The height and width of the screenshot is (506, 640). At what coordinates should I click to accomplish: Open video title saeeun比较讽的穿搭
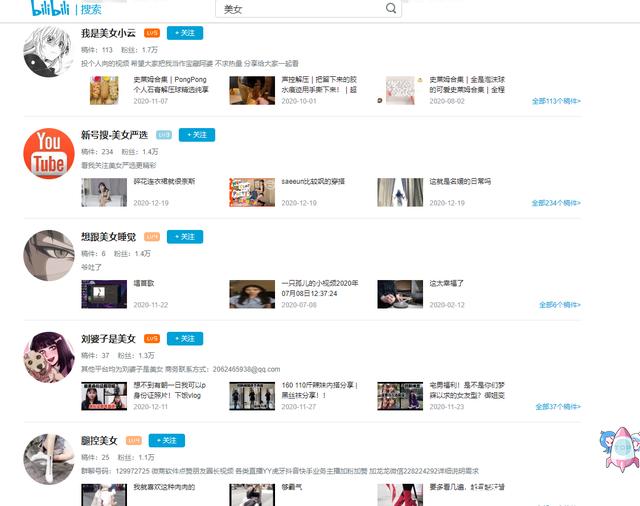[x=313, y=181]
